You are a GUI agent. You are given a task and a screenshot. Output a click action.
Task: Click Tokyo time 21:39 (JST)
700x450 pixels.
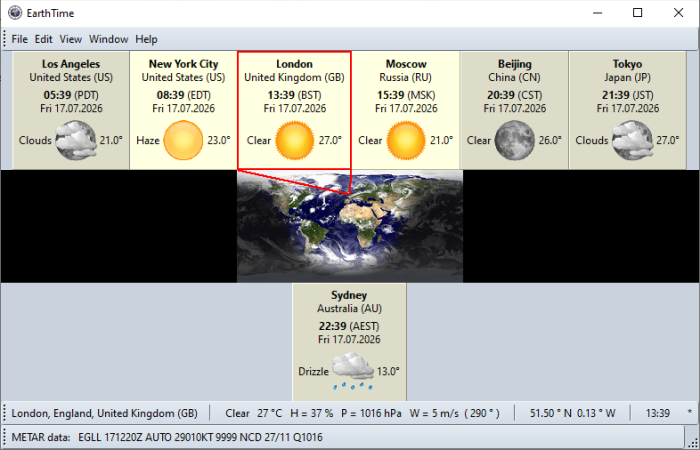click(x=627, y=95)
